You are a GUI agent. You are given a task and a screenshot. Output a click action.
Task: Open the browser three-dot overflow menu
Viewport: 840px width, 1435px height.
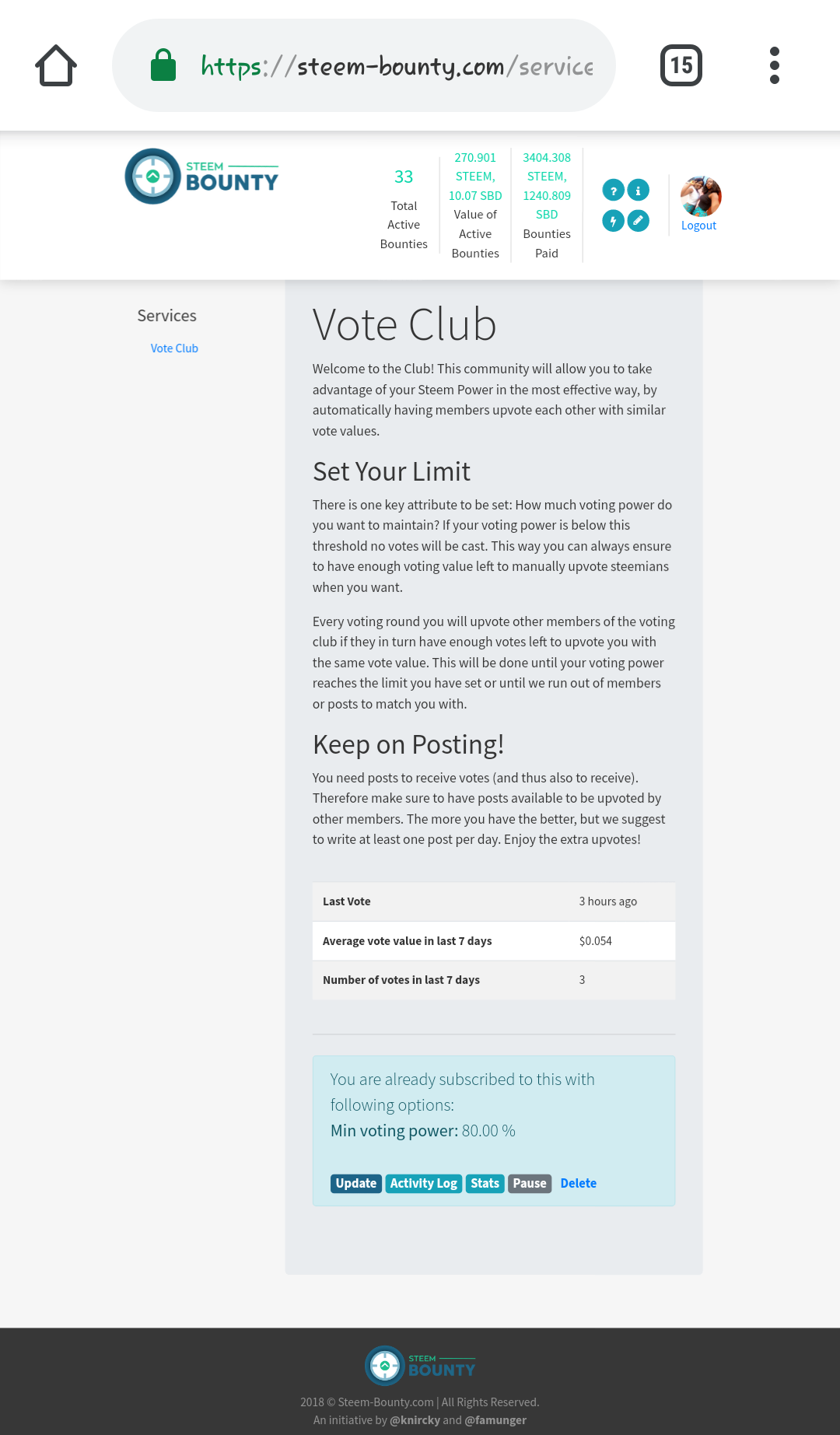(x=774, y=65)
